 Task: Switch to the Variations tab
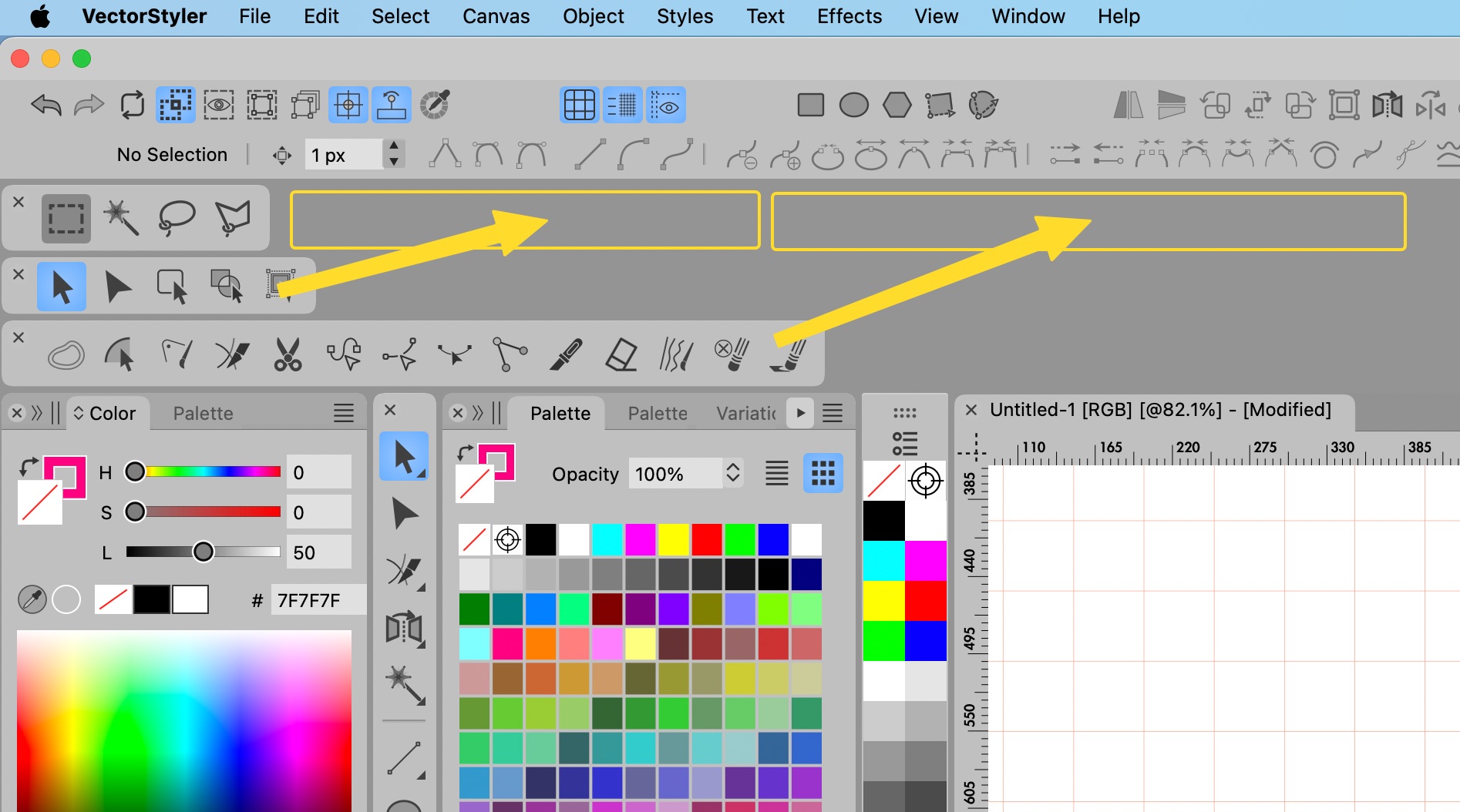745,414
